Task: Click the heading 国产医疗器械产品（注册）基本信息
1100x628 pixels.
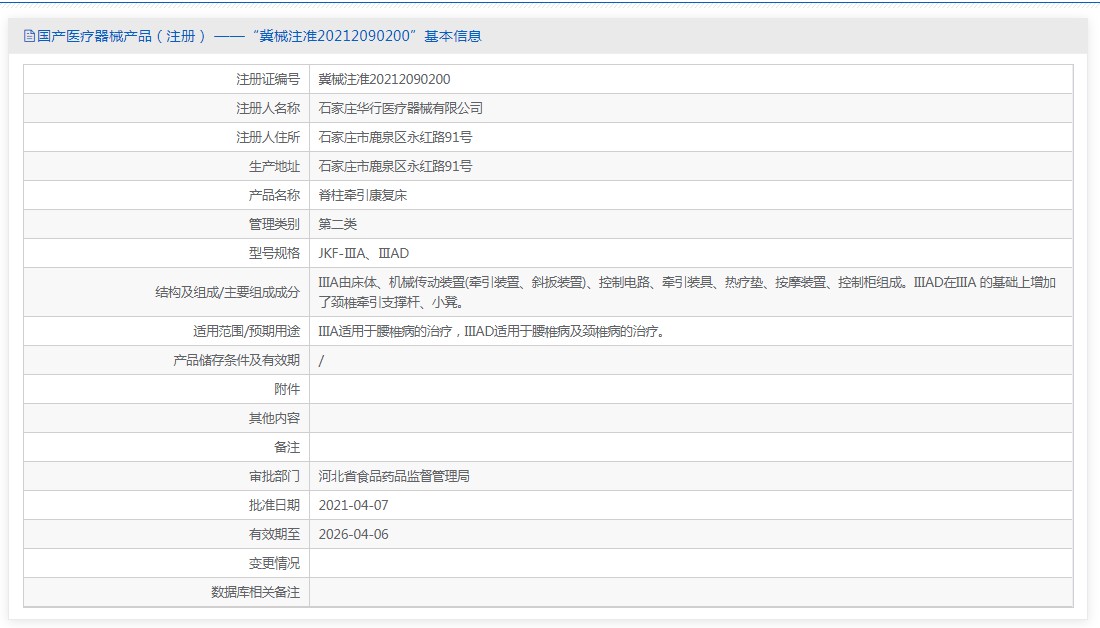Action: pos(259,36)
